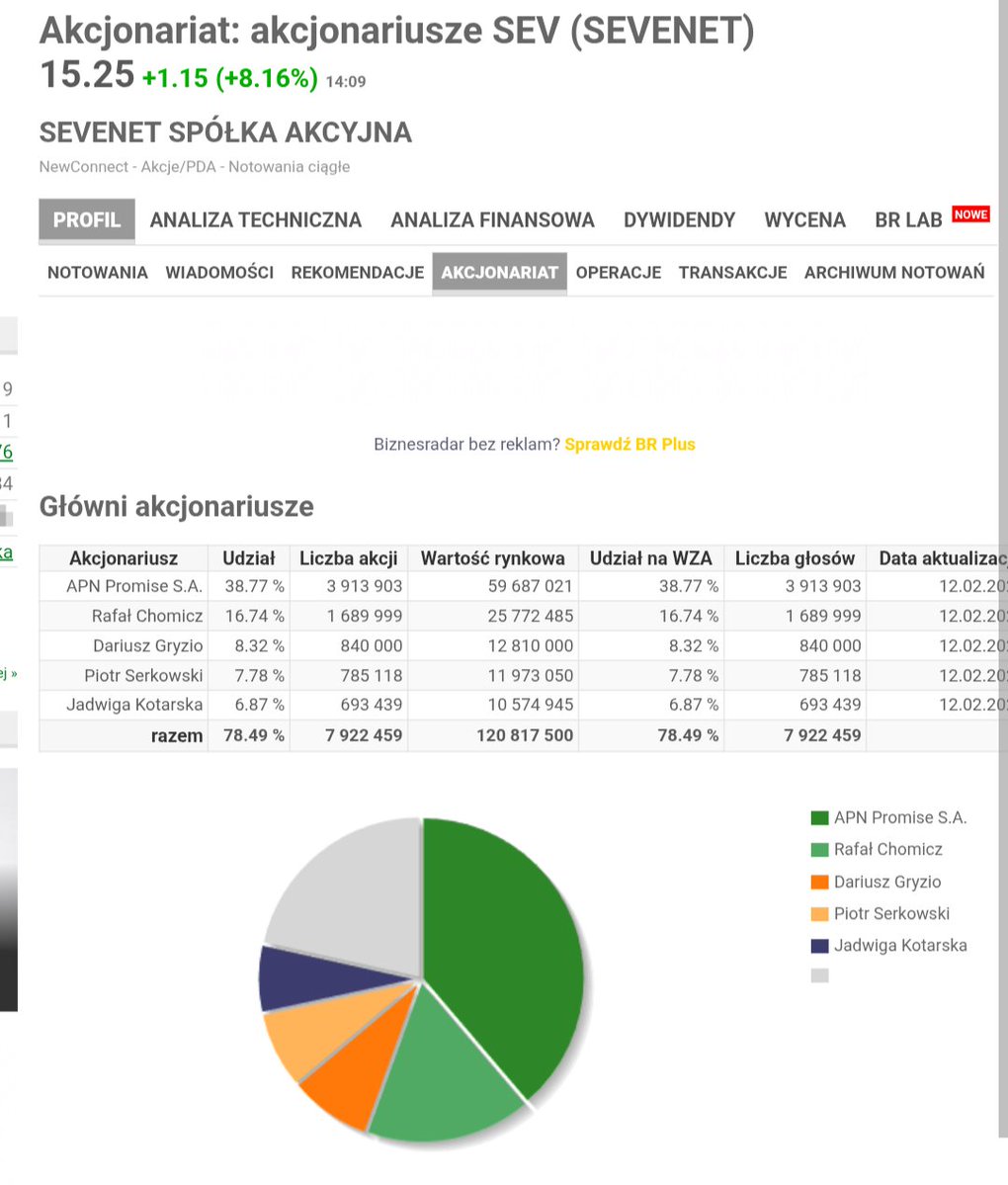1008x1185 pixels.
Task: Click Dariusz Gryzio in the table
Action: coord(148,645)
